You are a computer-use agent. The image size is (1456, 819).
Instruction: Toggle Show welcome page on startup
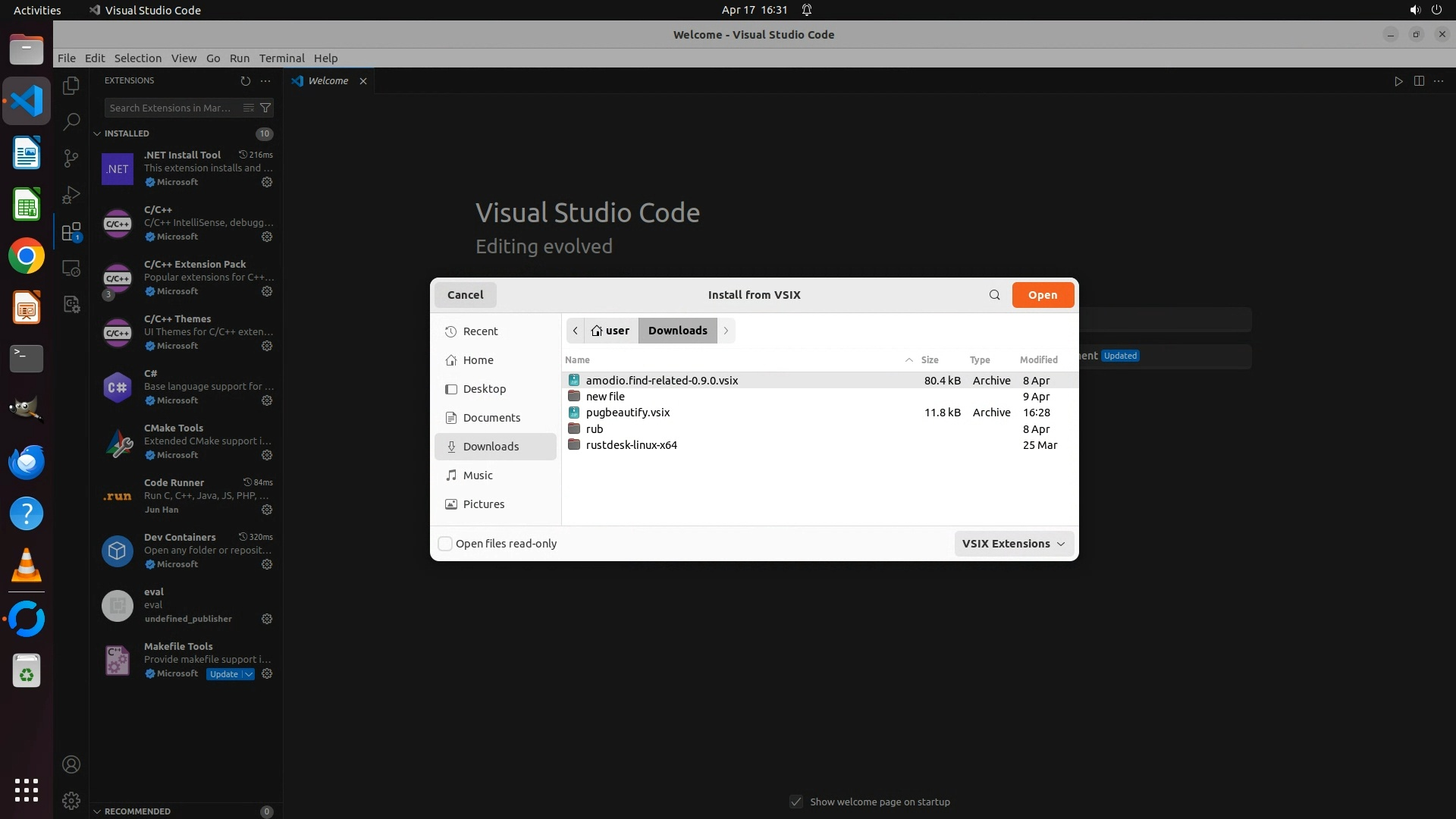796,802
